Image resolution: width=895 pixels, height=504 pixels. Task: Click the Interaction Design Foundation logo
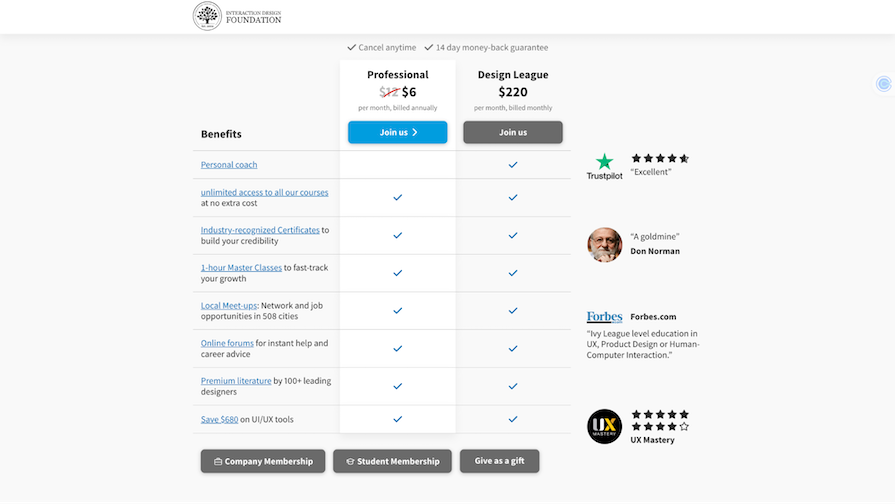[x=237, y=16]
